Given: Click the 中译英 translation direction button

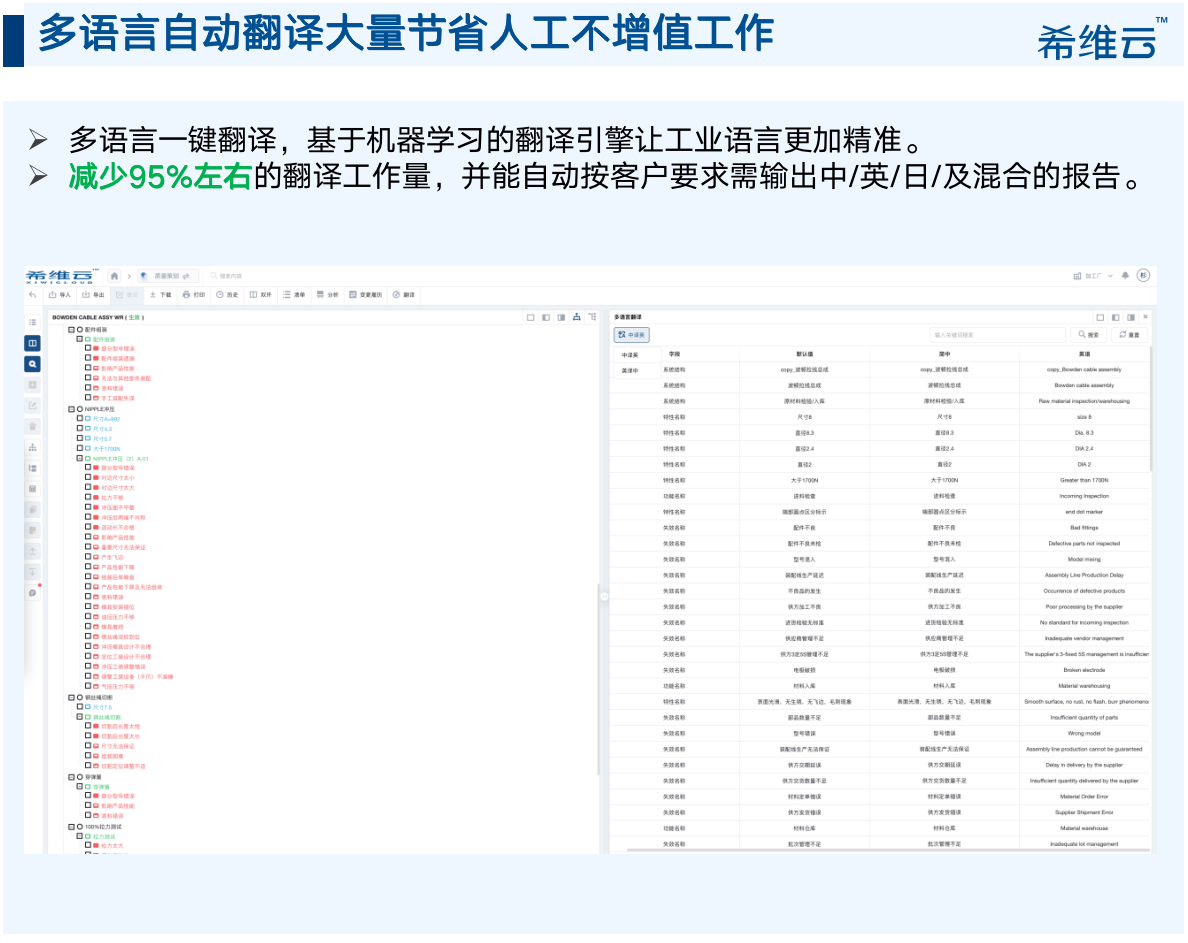Looking at the screenshot, I should pyautogui.click(x=633, y=336).
